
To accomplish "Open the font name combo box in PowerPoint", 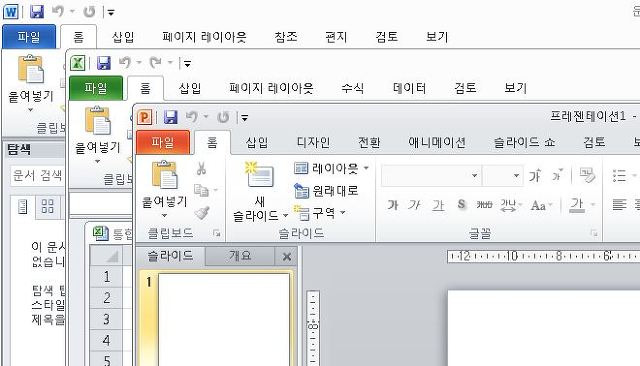I will (431, 175).
